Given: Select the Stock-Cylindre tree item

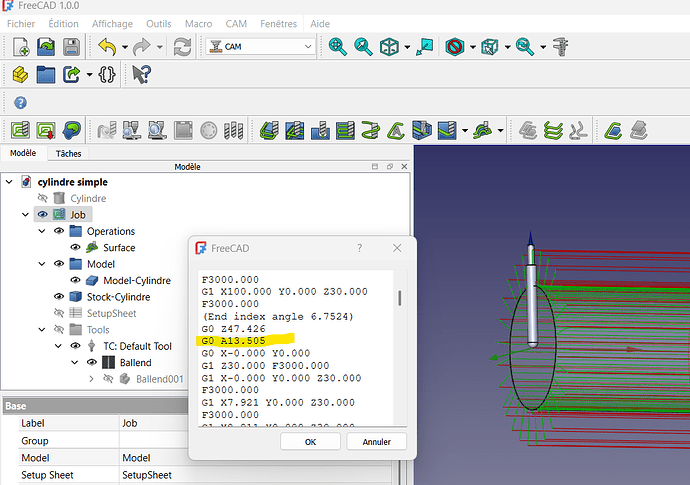Looking at the screenshot, I should pos(118,297).
